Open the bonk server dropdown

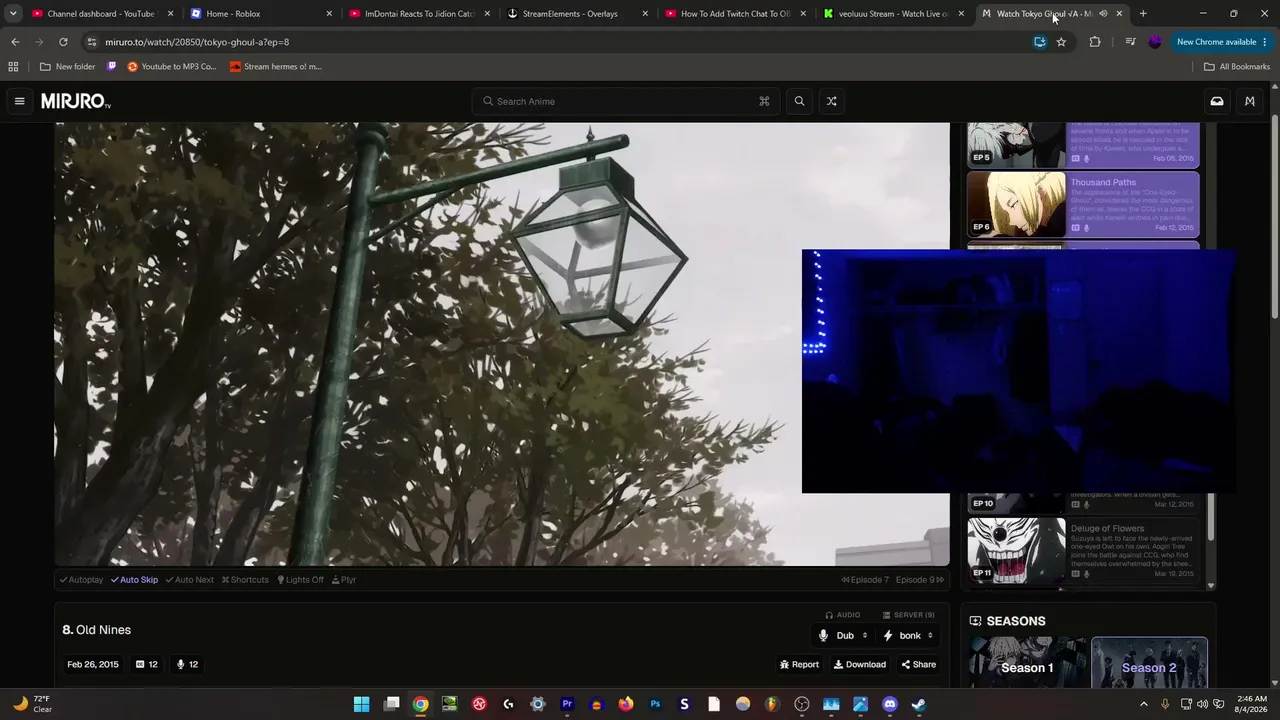908,636
